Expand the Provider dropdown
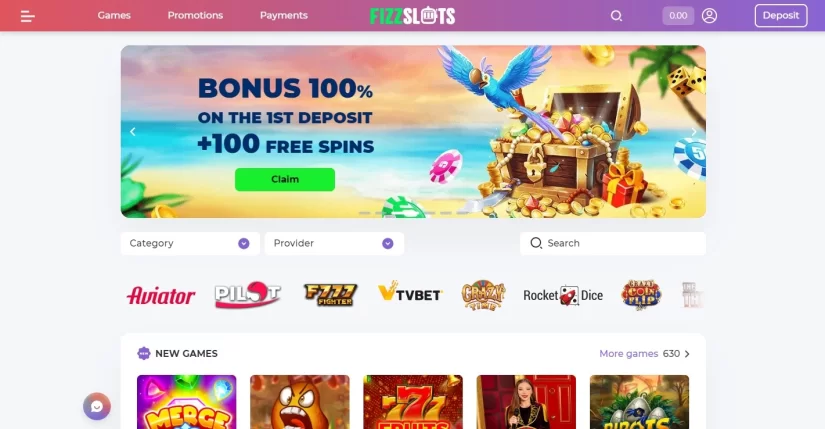The height and width of the screenshot is (429, 825). (x=334, y=243)
